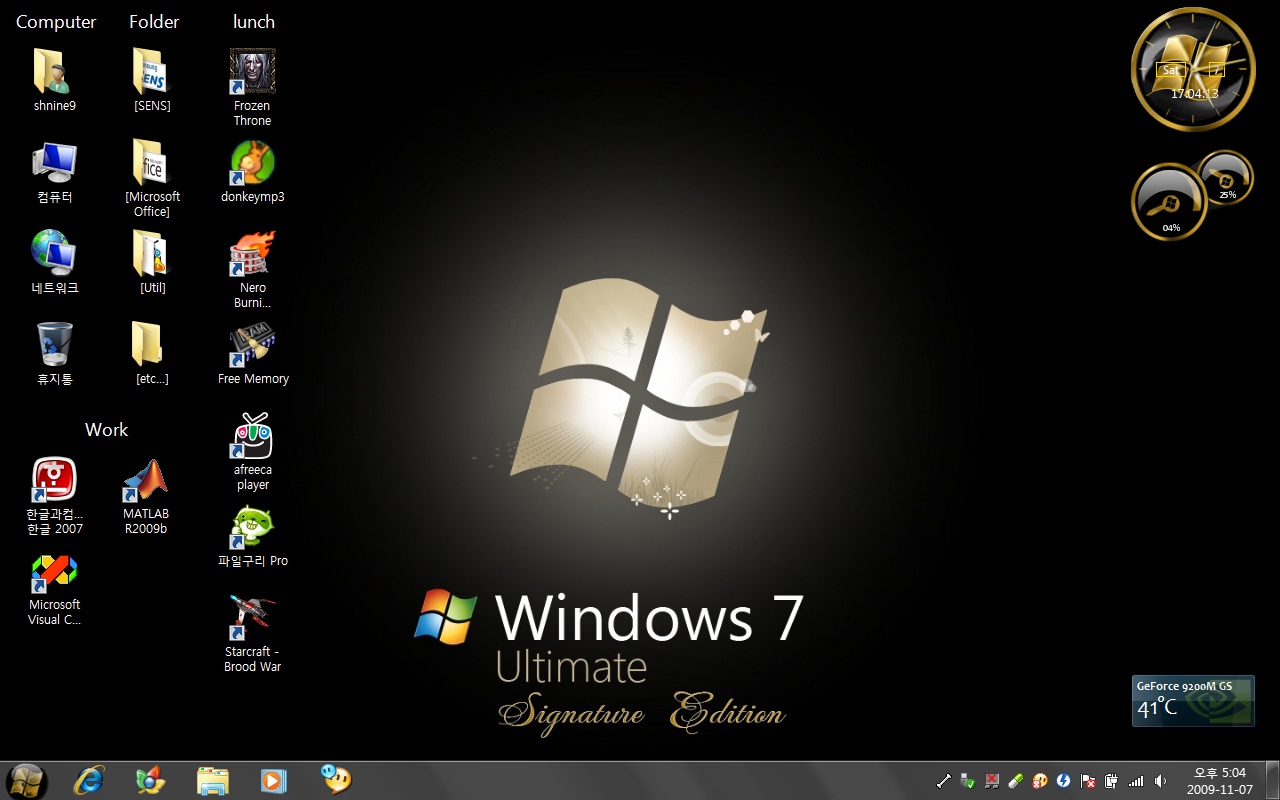Open the Start menu orb
The width and height of the screenshot is (1280, 800).
[27, 780]
